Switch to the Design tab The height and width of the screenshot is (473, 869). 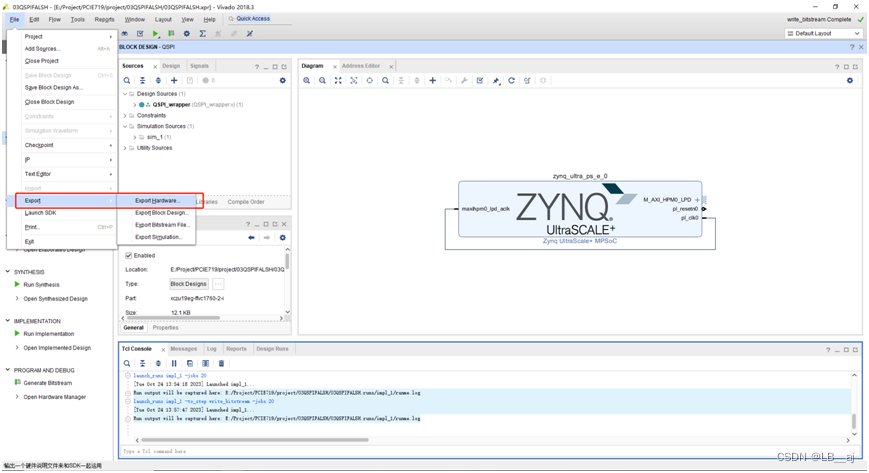click(171, 66)
